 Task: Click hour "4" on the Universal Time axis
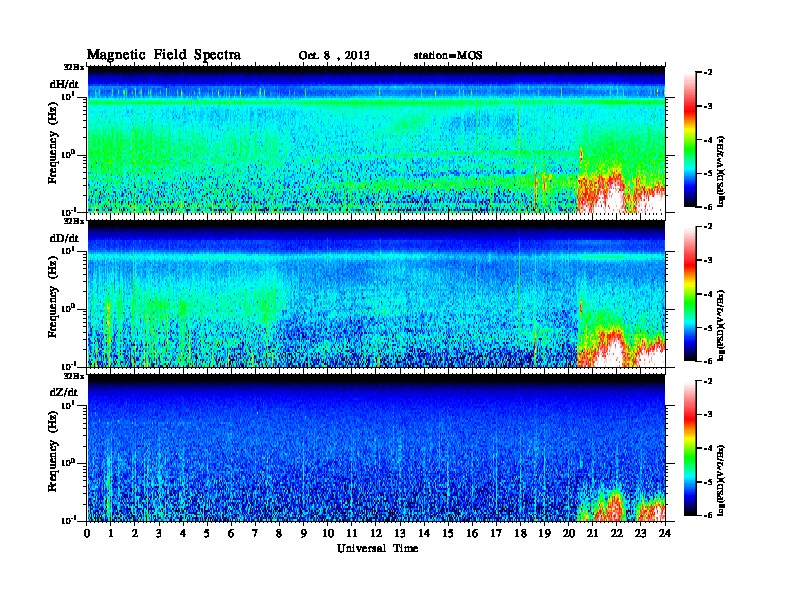pos(183,533)
